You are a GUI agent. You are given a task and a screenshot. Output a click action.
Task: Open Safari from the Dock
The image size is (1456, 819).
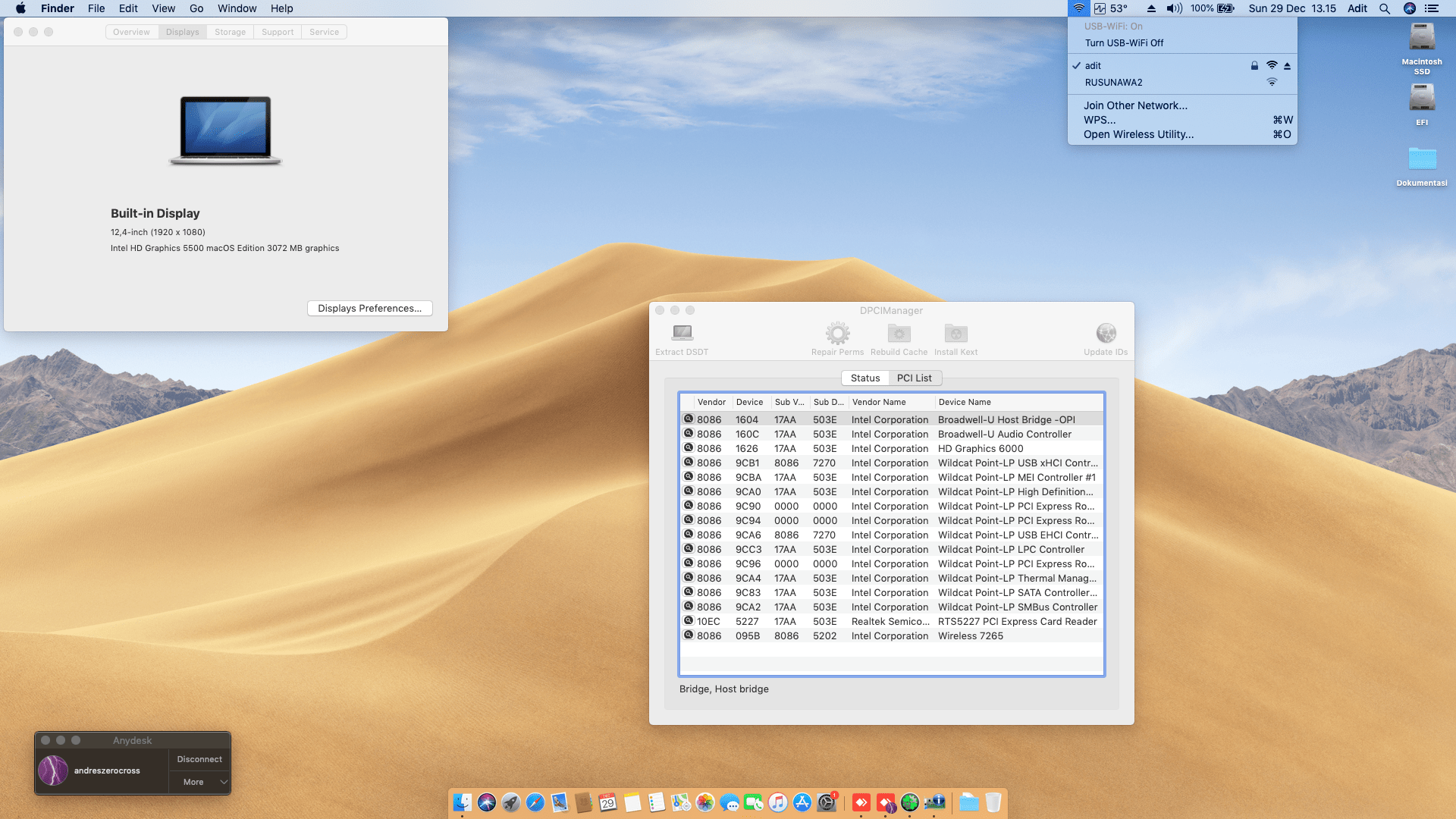pos(535,802)
